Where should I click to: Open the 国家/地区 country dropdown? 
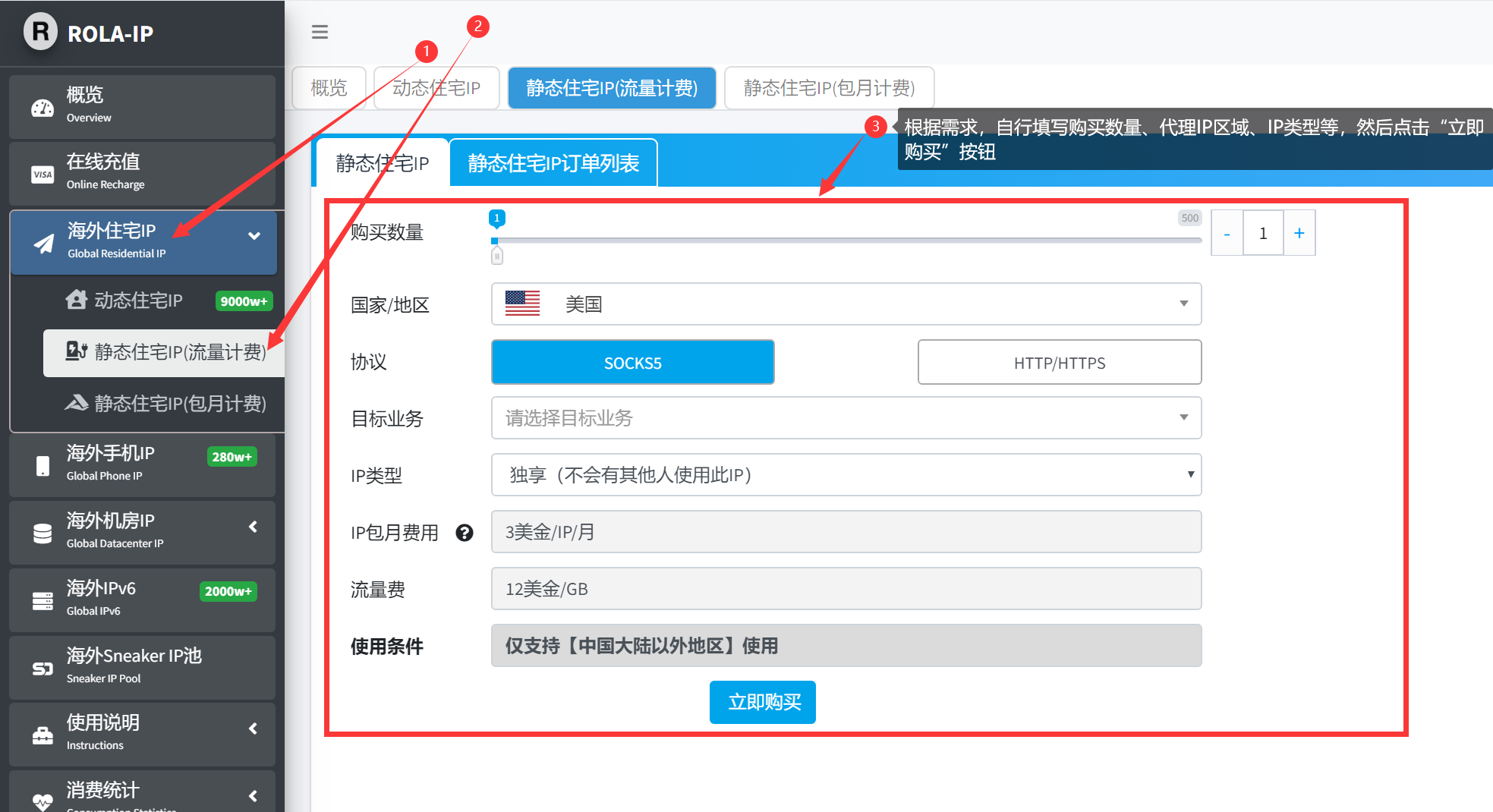[x=846, y=304]
